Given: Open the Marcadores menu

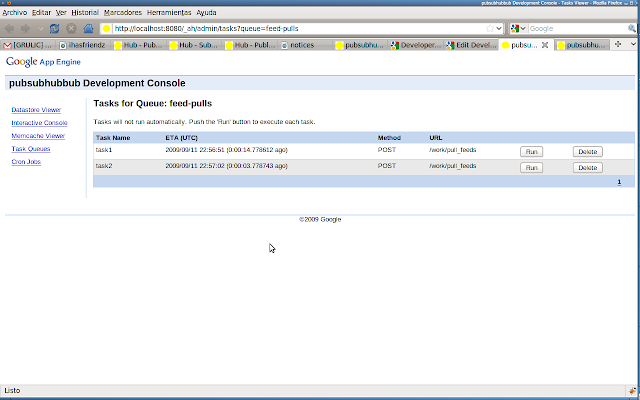Looking at the screenshot, I should coord(122,13).
